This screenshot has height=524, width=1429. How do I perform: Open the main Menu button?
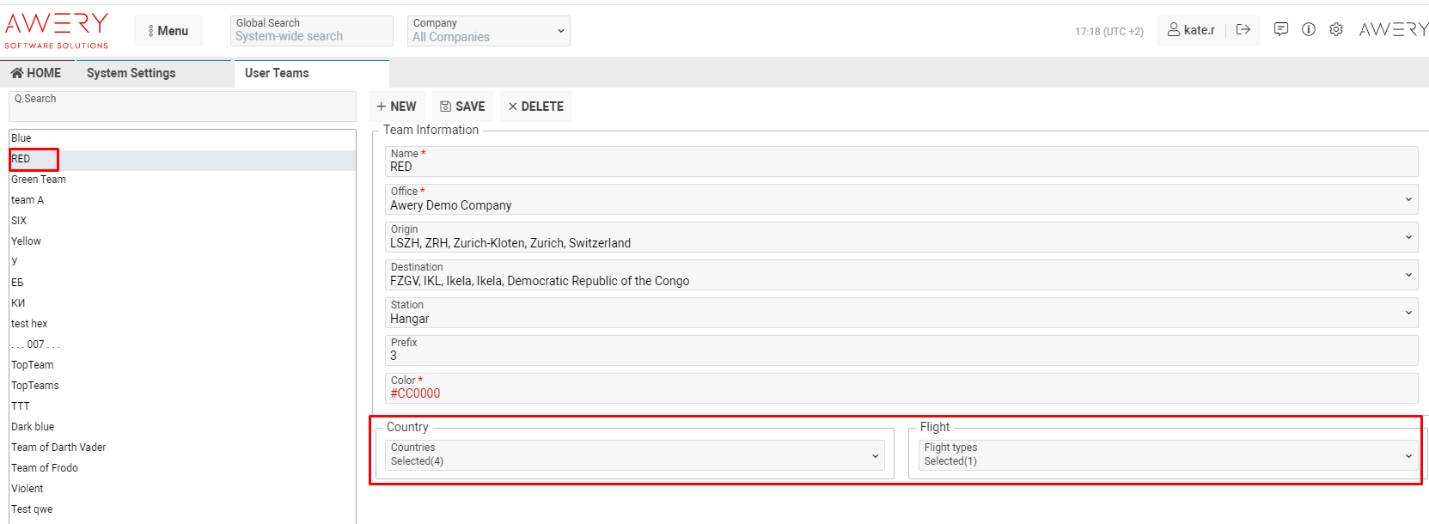pyautogui.click(x=168, y=31)
